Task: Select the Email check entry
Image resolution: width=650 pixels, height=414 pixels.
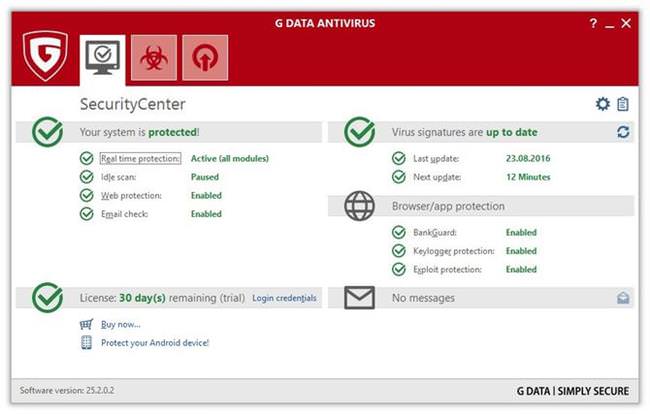Action: [x=124, y=214]
